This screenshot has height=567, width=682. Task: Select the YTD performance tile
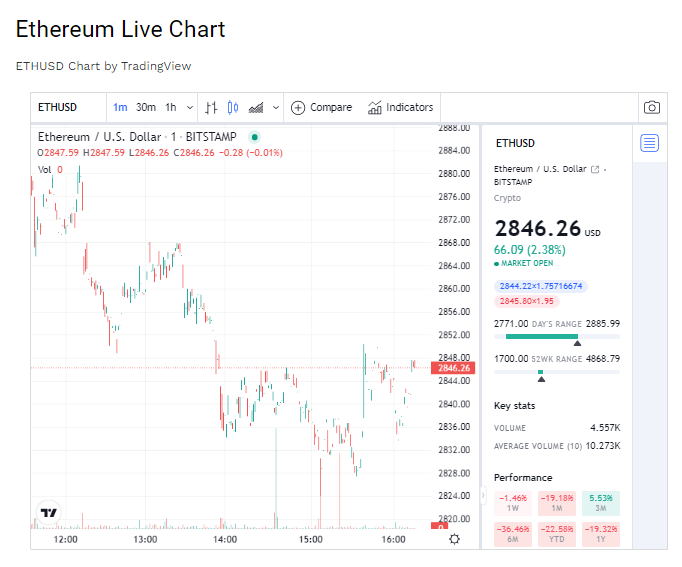557,534
